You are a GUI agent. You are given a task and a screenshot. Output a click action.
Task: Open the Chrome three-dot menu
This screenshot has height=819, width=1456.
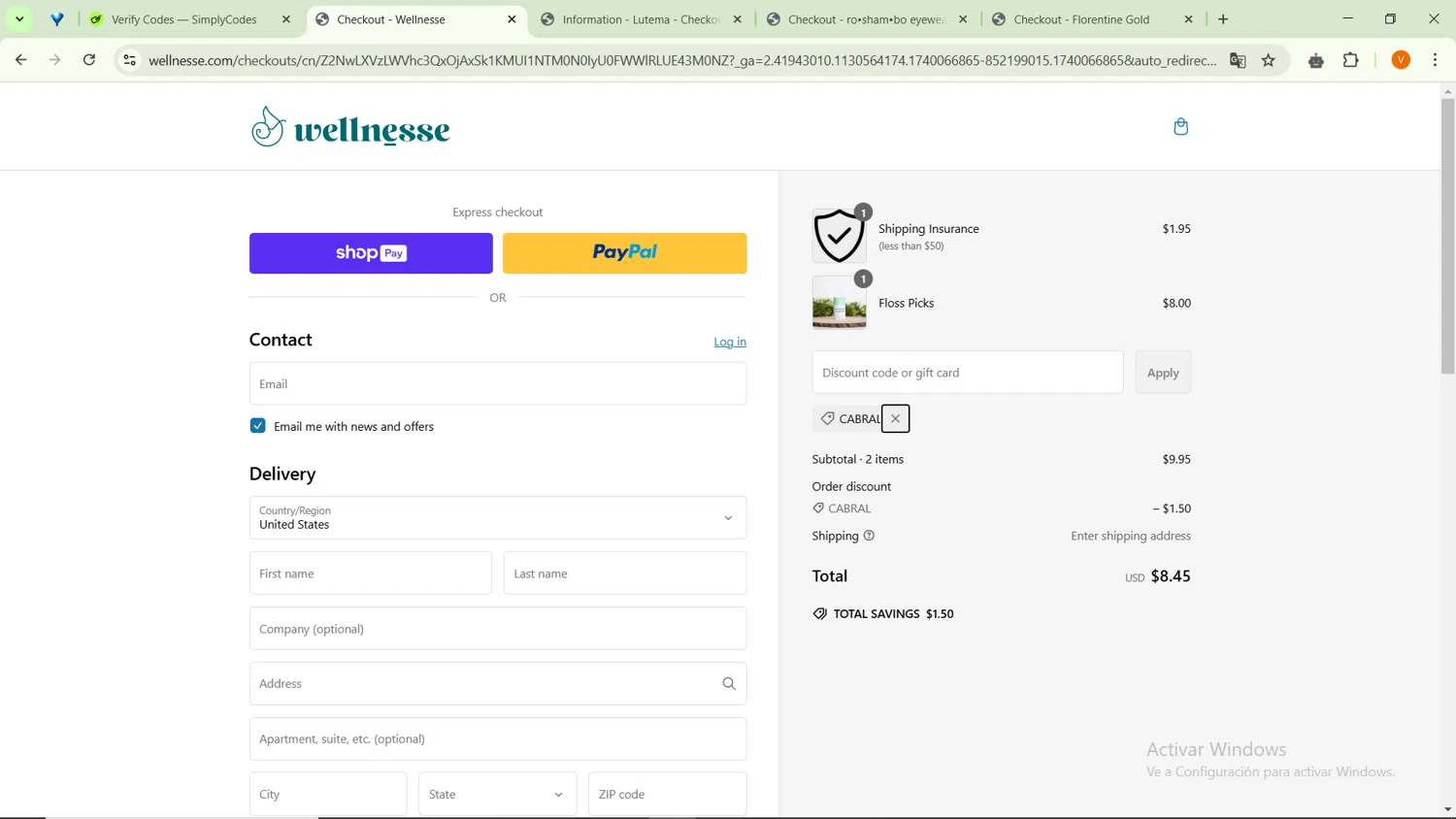click(x=1435, y=60)
